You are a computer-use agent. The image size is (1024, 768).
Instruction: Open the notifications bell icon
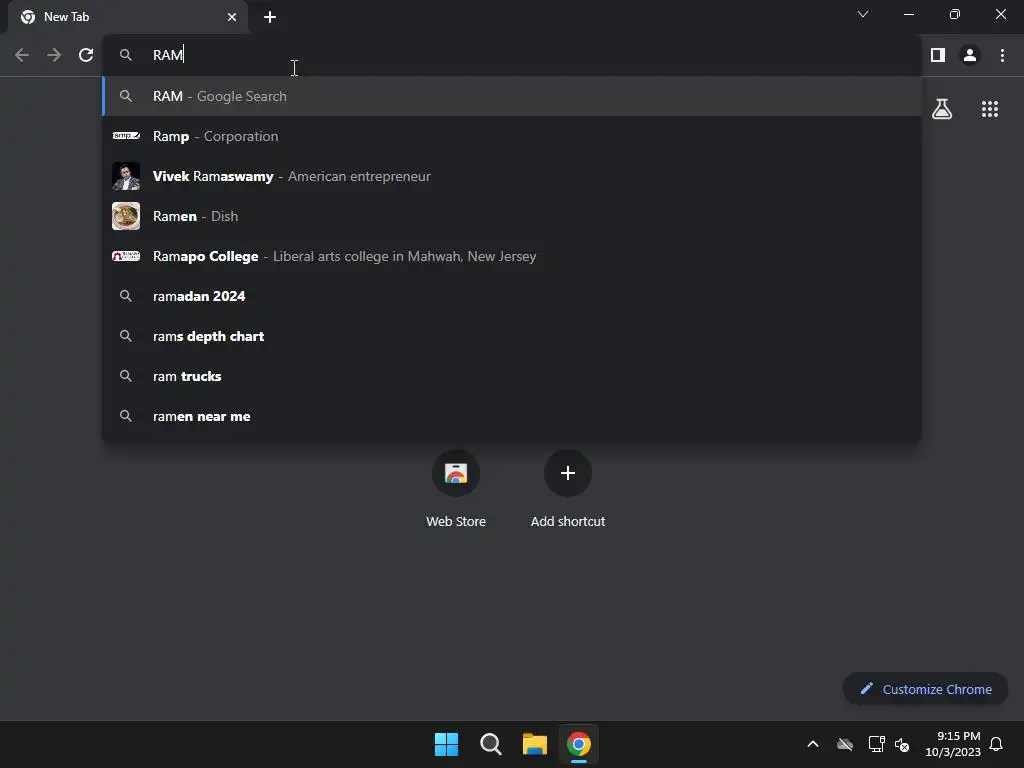997,744
